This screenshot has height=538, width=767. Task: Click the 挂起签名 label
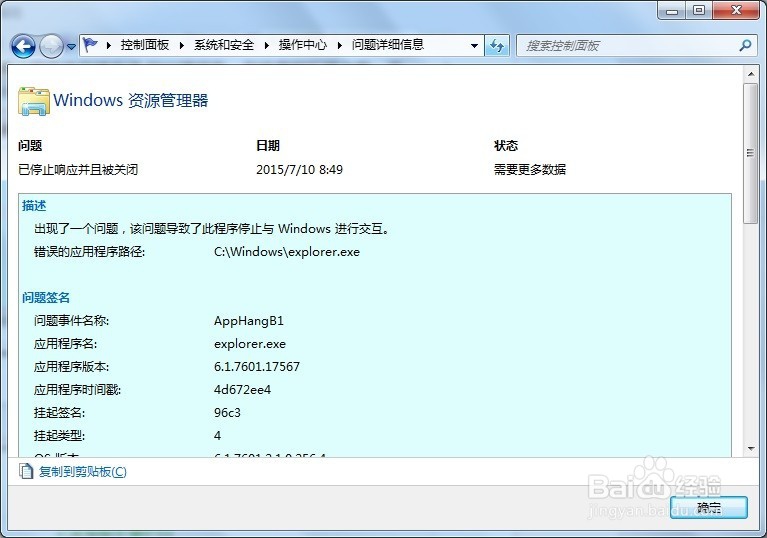(59, 413)
